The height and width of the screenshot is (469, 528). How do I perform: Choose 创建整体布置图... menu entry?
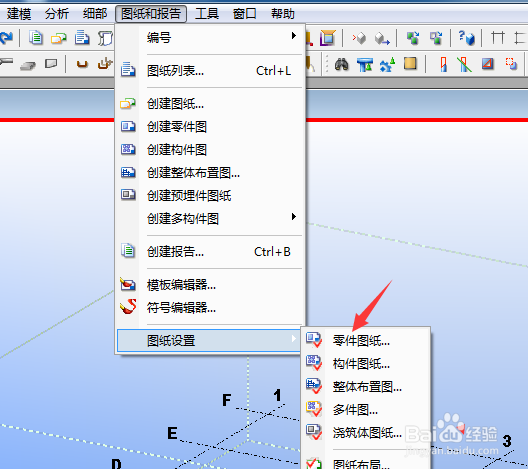pos(210,173)
